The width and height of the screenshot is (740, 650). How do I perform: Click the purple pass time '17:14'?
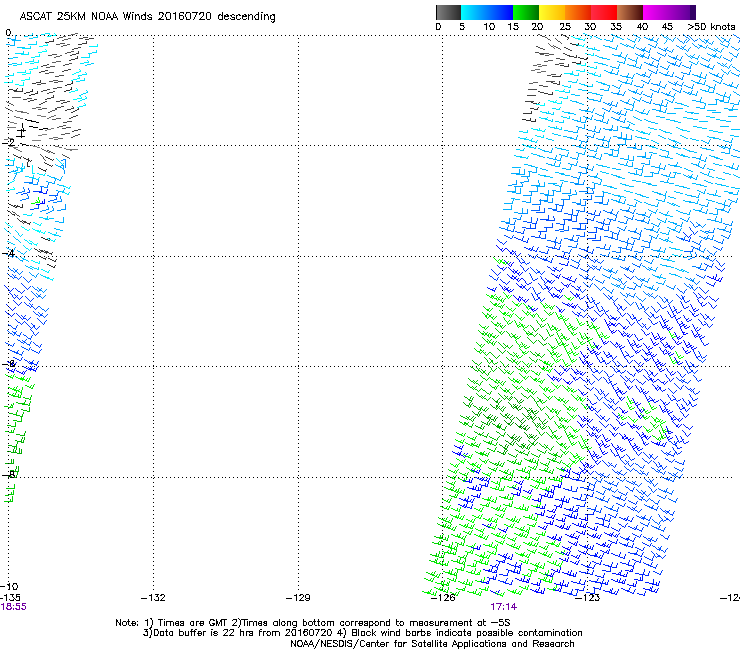[x=504, y=607]
